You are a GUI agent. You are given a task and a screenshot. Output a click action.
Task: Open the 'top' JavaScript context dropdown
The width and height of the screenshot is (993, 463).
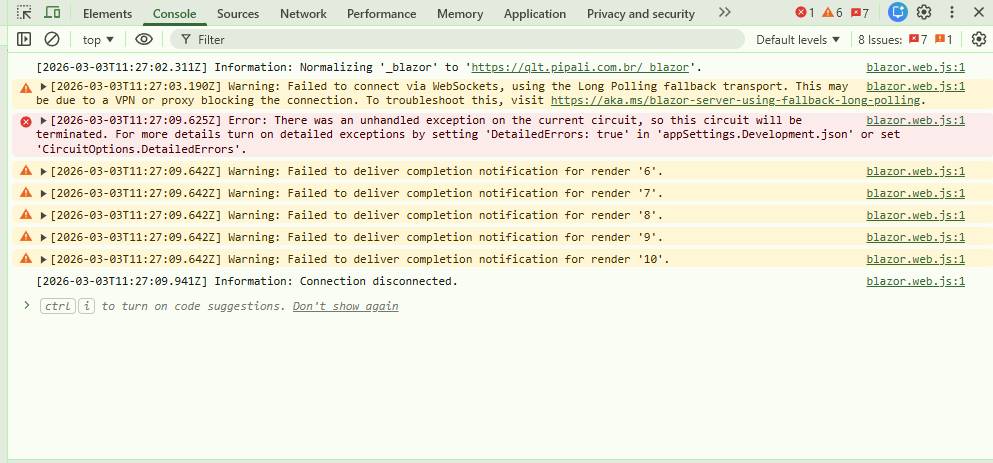click(x=97, y=39)
